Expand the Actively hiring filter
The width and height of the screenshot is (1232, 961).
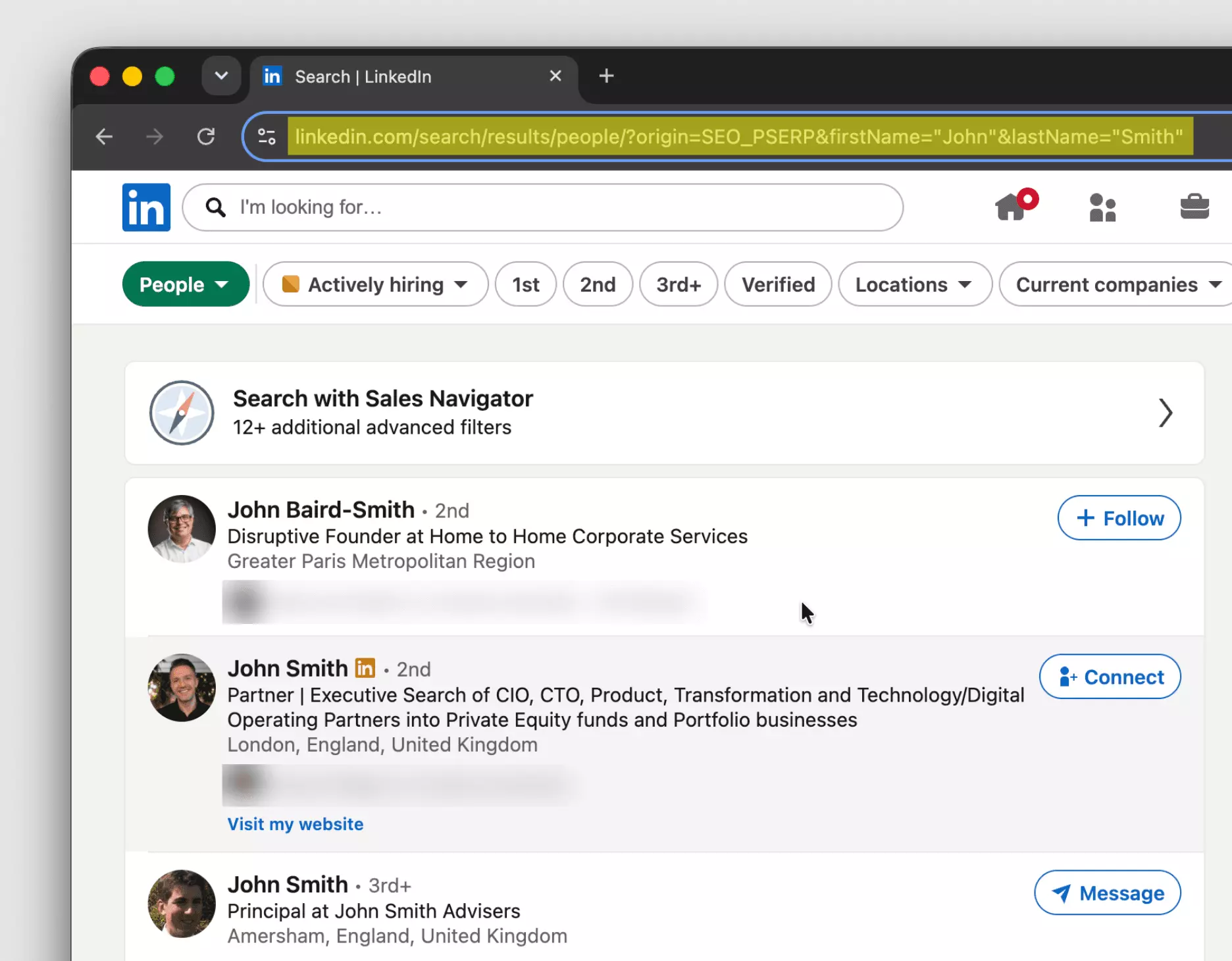pos(376,284)
